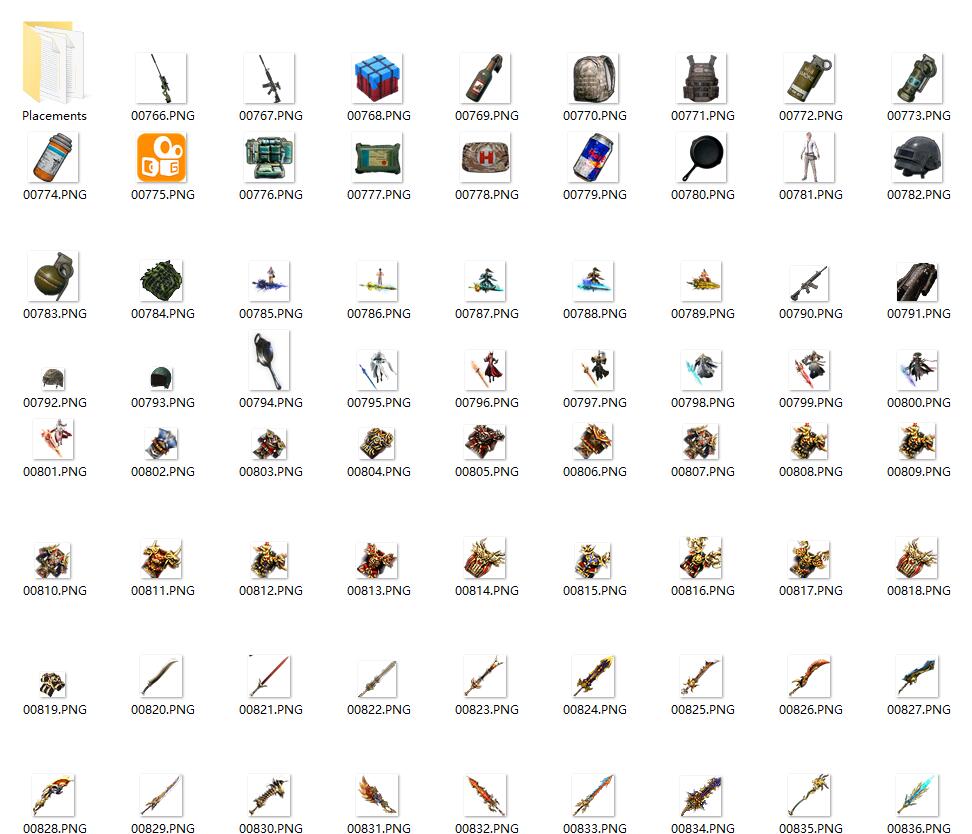Choose the purple jeweled sword 00834.PNG icon
The width and height of the screenshot is (972, 834).
[701, 795]
